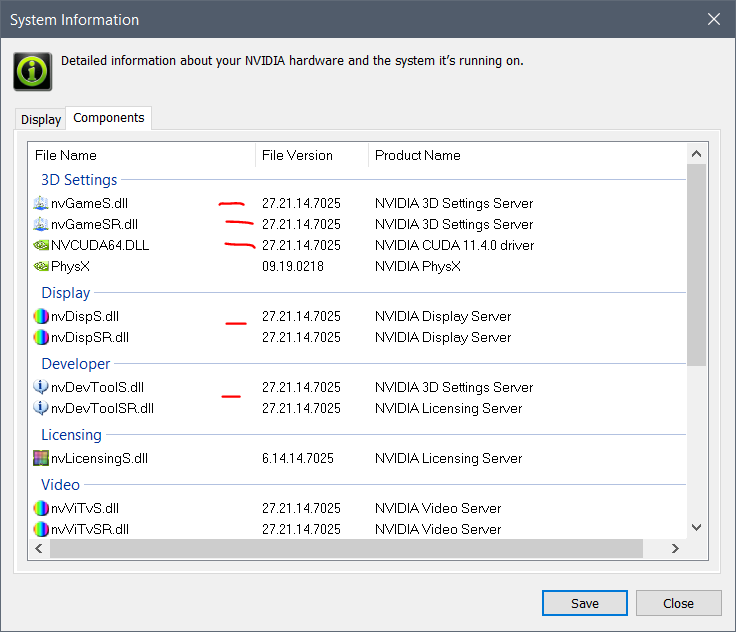
Task: Select the Components tab
Action: tap(108, 118)
